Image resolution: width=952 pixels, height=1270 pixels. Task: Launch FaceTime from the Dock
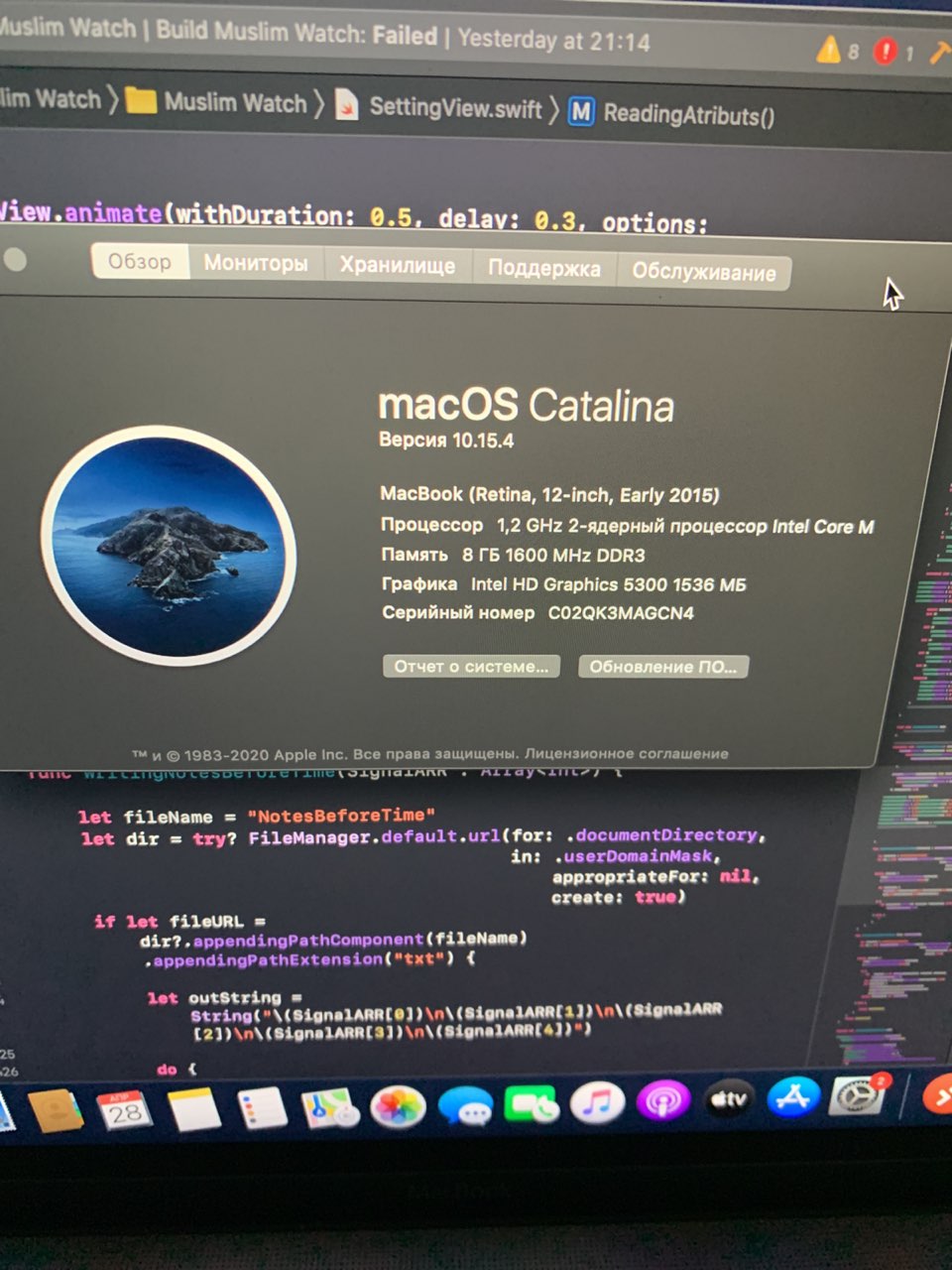[532, 1104]
